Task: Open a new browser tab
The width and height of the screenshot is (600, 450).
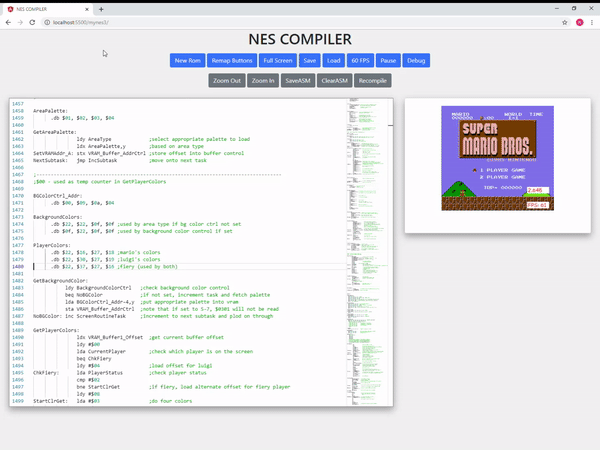Action: [101, 9]
